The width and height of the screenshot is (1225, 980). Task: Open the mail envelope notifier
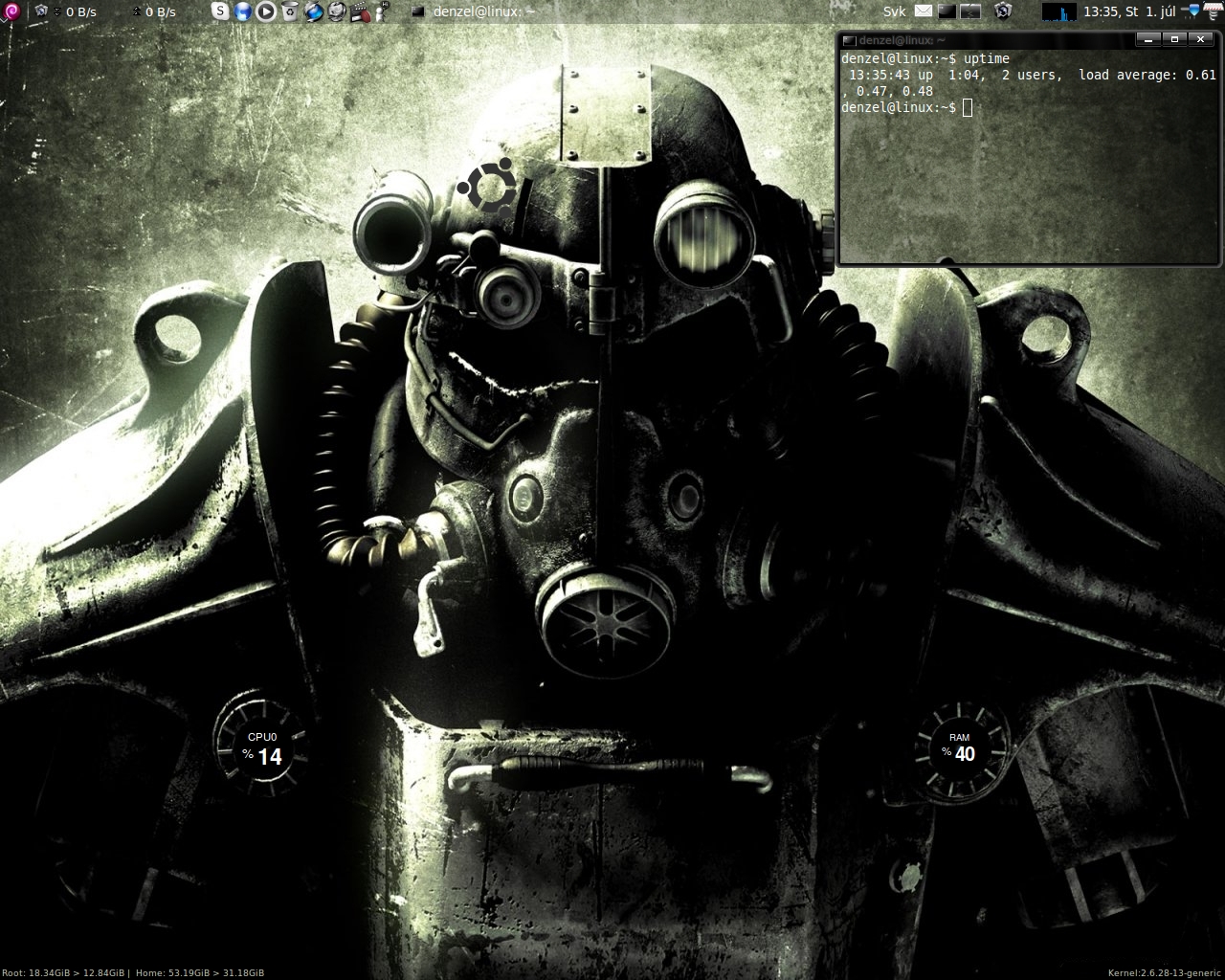click(923, 11)
